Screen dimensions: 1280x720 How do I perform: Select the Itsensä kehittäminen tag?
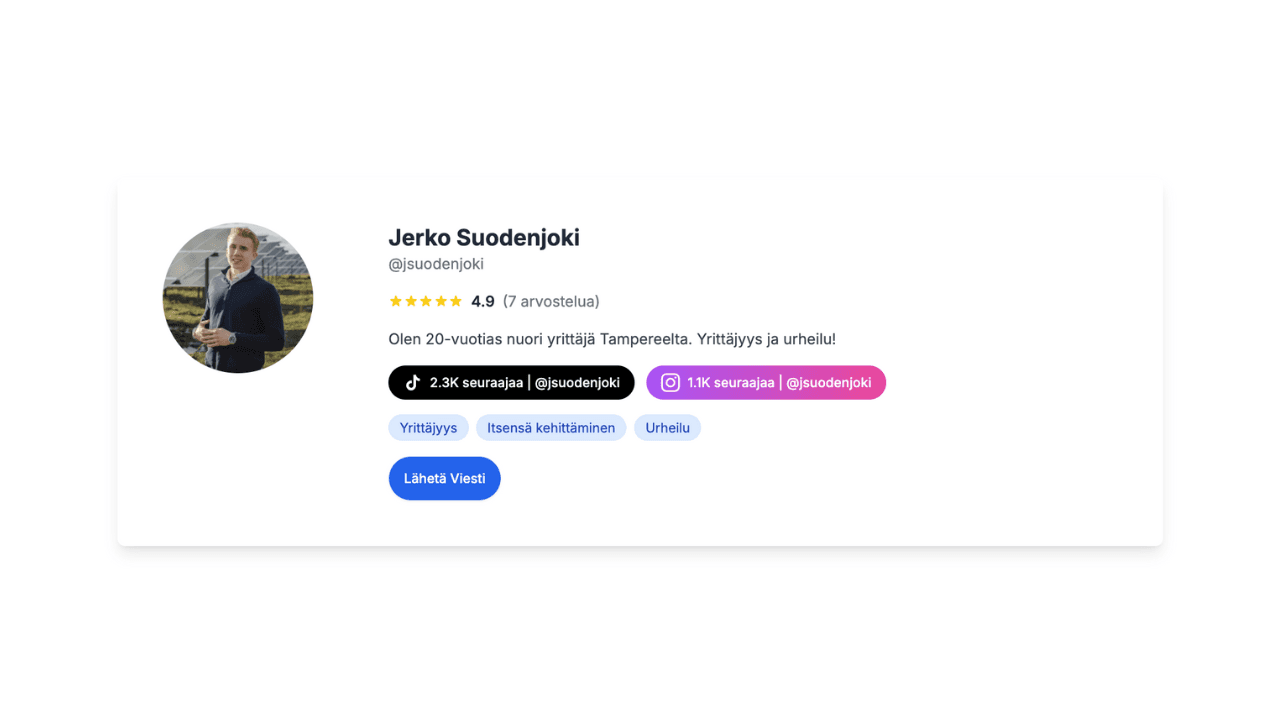[551, 427]
